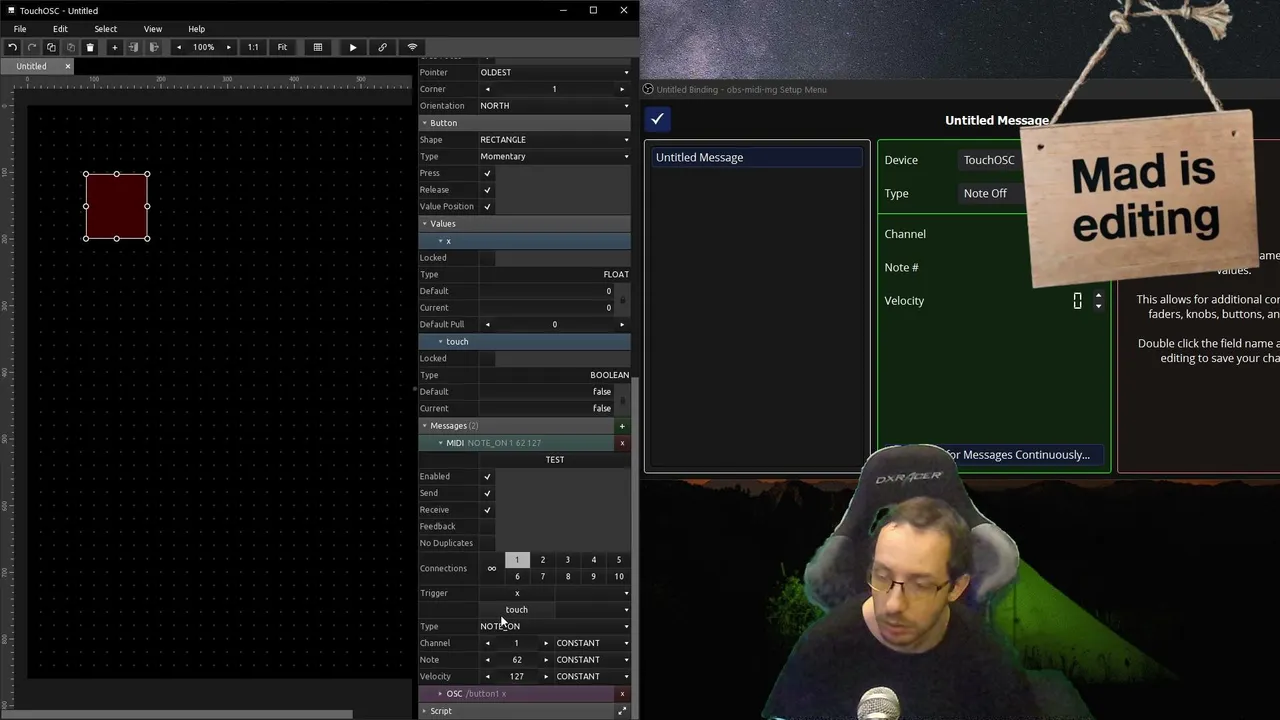Toggle the Receive checkbox

click(487, 510)
